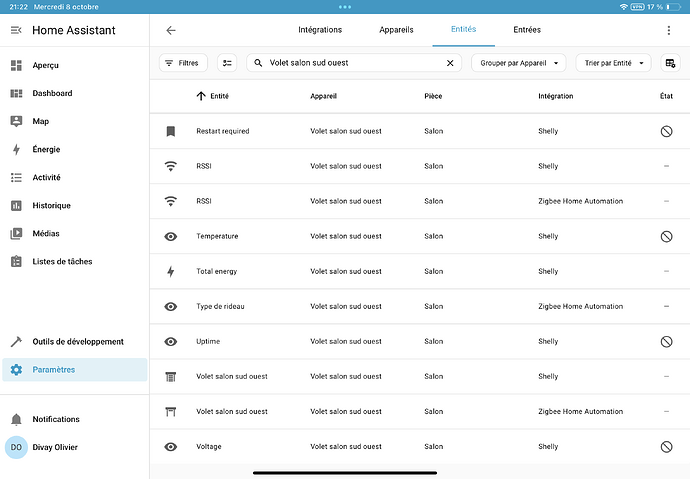Click the Temperature row eye icon

pos(171,236)
